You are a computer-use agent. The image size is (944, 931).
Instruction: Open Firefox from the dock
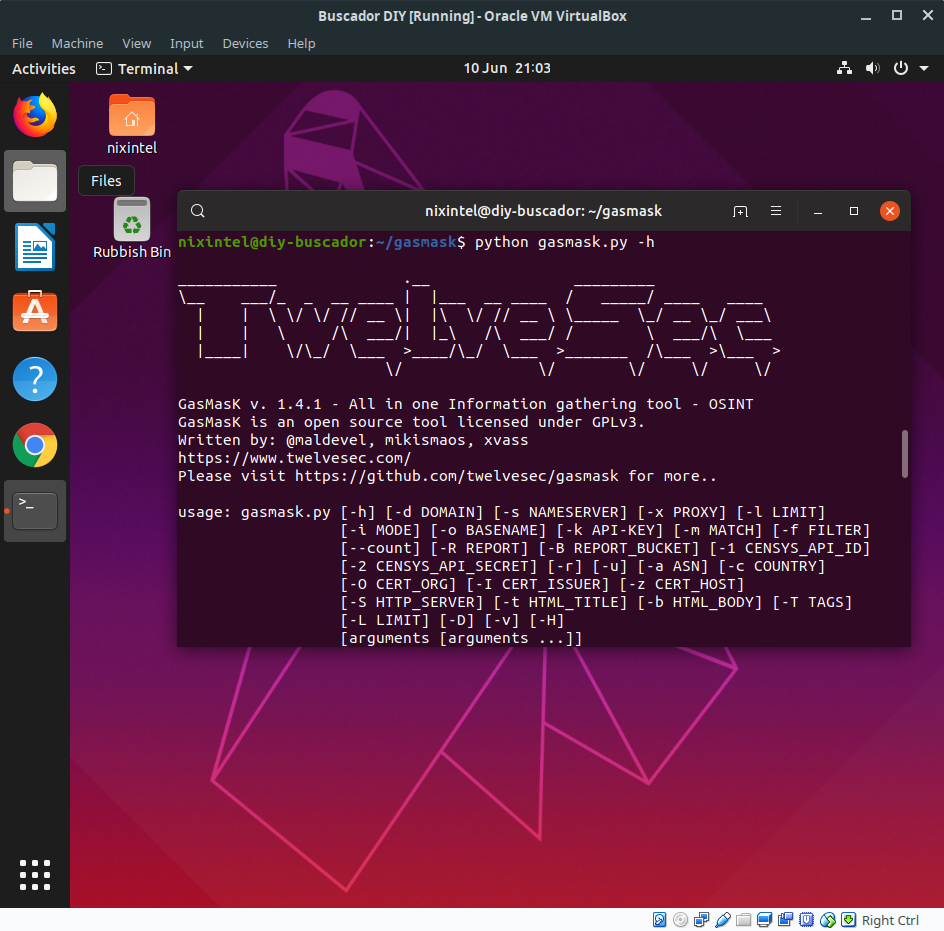pos(35,115)
